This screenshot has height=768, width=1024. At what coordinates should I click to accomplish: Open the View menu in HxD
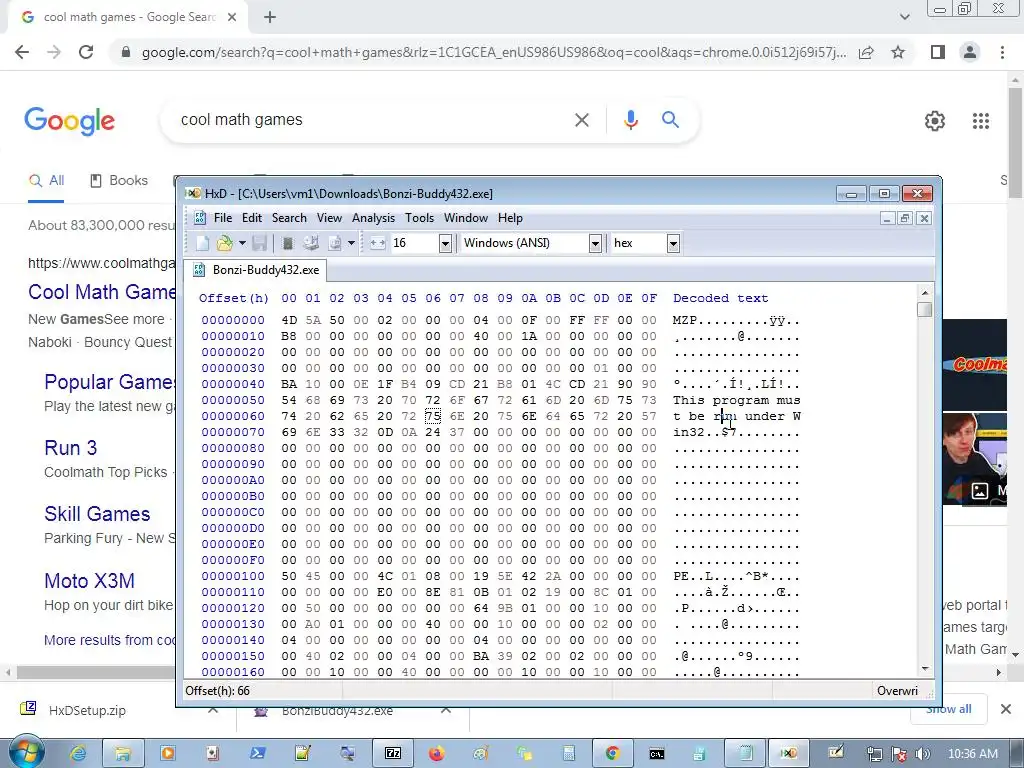point(329,217)
